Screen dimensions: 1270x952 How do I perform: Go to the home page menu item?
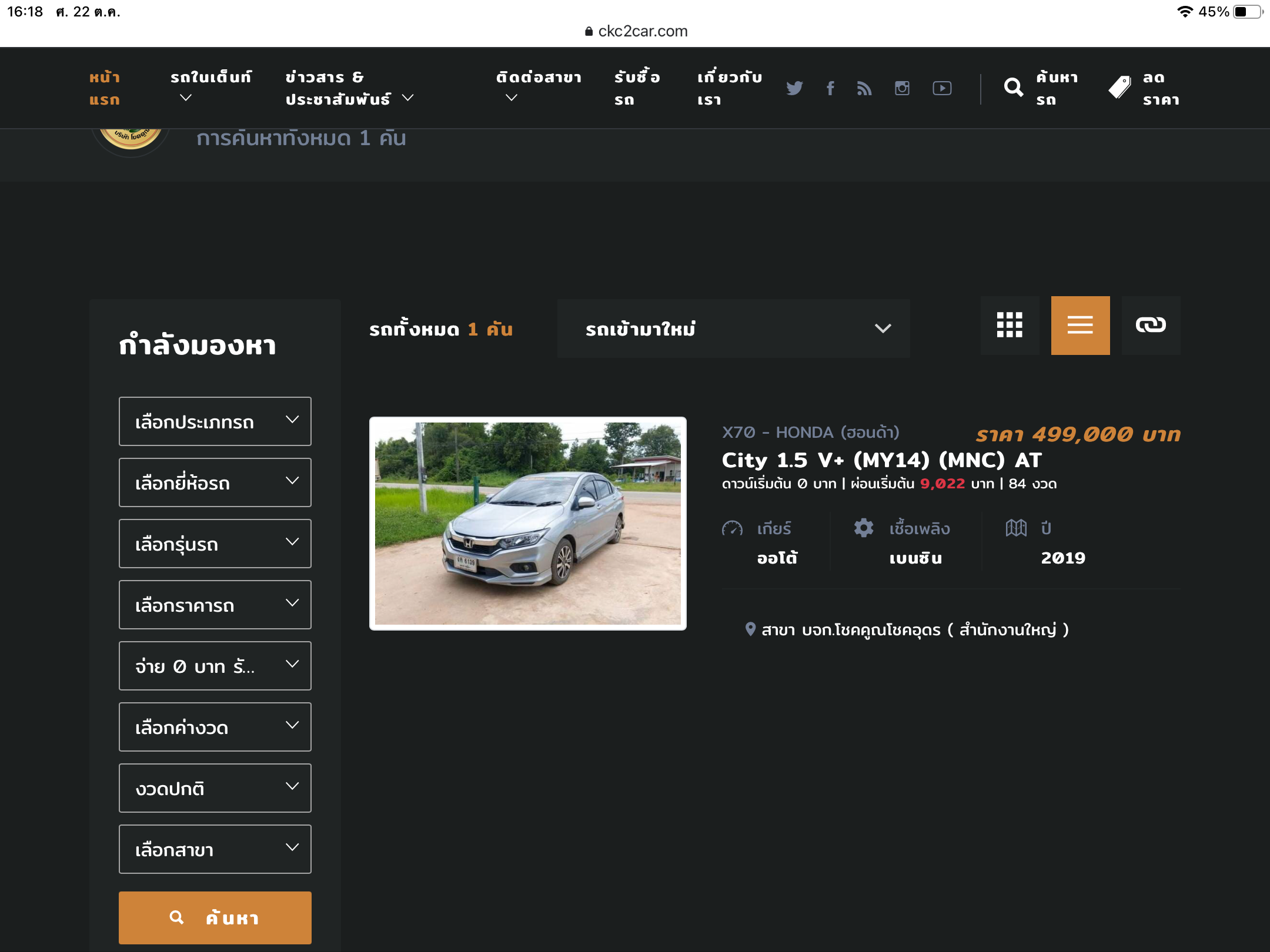(105, 88)
